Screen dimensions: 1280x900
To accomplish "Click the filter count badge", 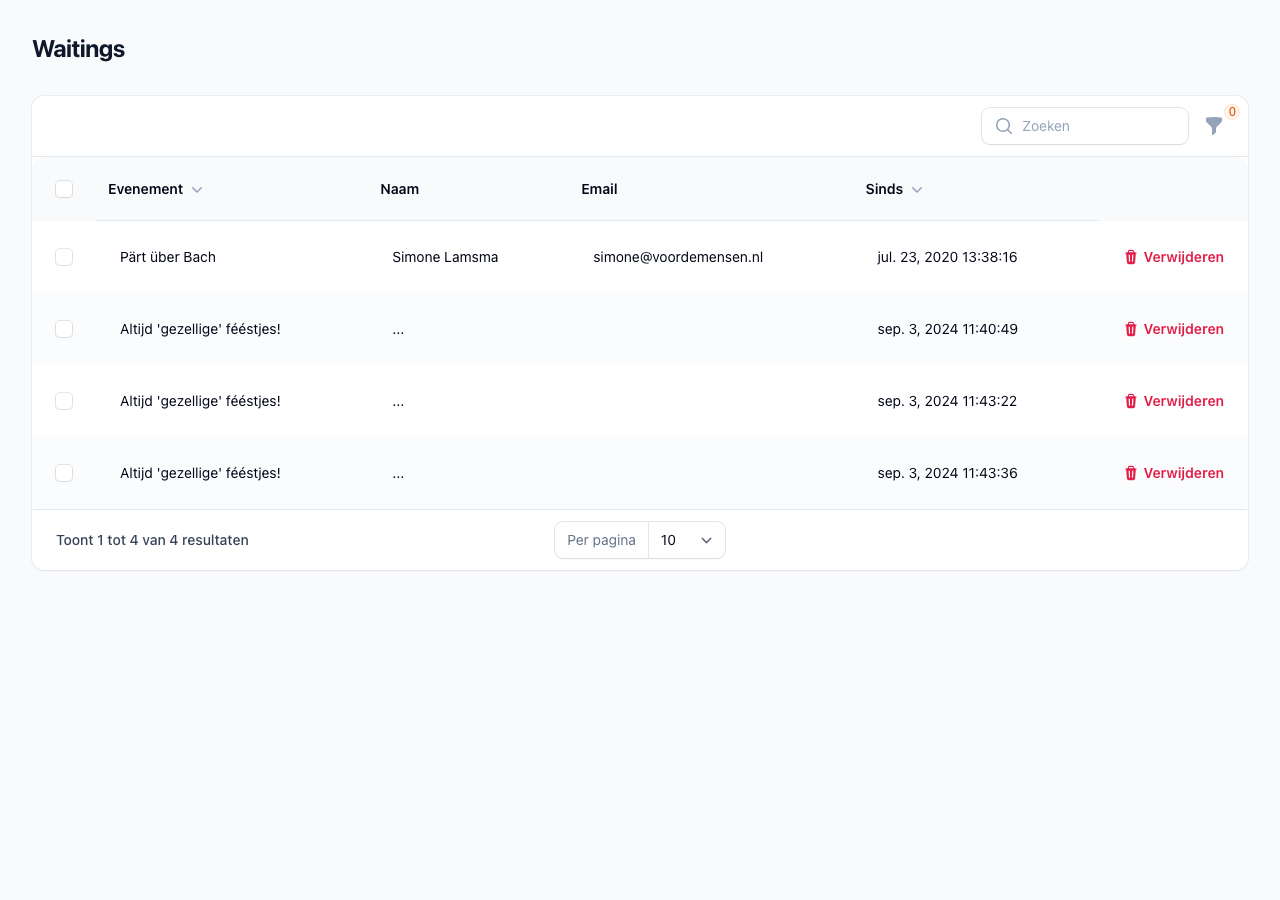I will click(x=1232, y=112).
